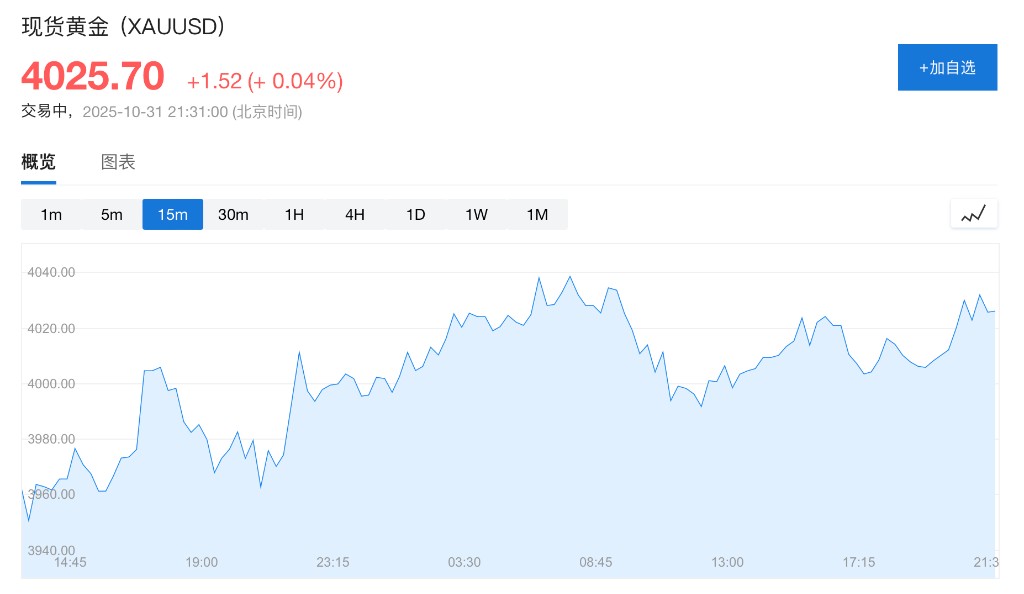Show the 1M monthly interval
Image resolution: width=1024 pixels, height=594 pixels.
coord(537,215)
